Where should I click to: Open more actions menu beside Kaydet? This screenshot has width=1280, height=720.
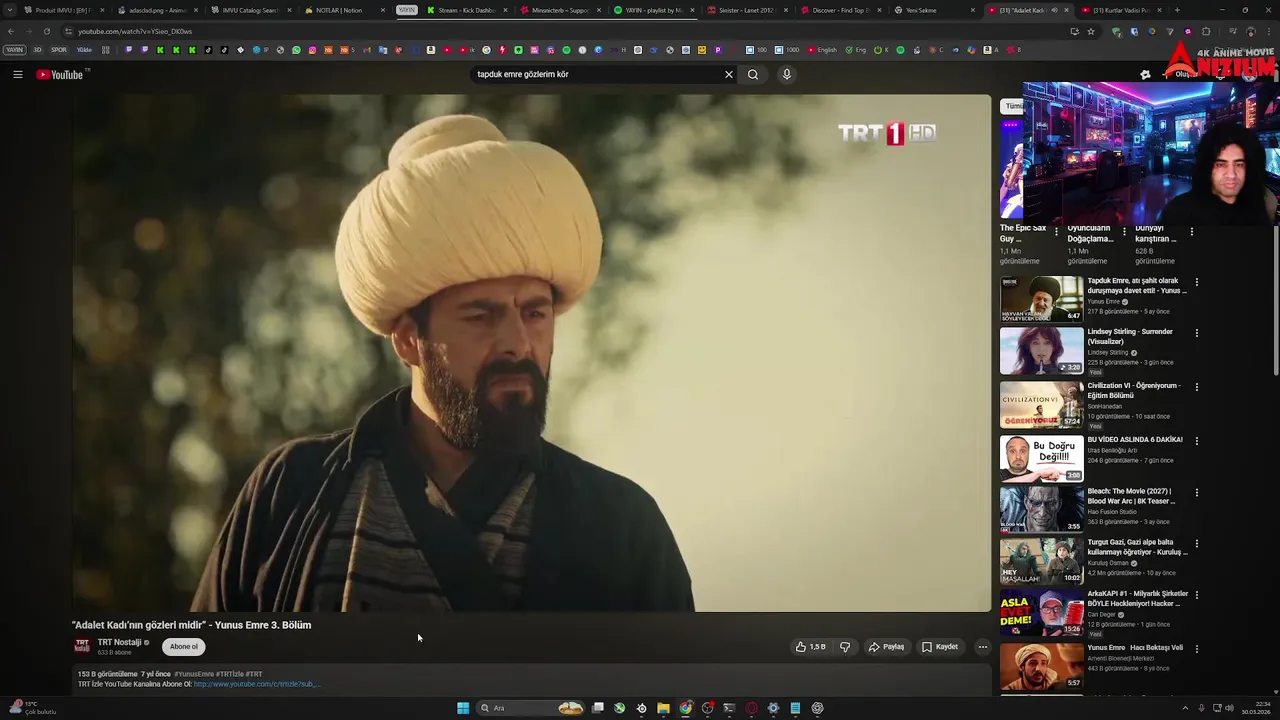[x=982, y=647]
